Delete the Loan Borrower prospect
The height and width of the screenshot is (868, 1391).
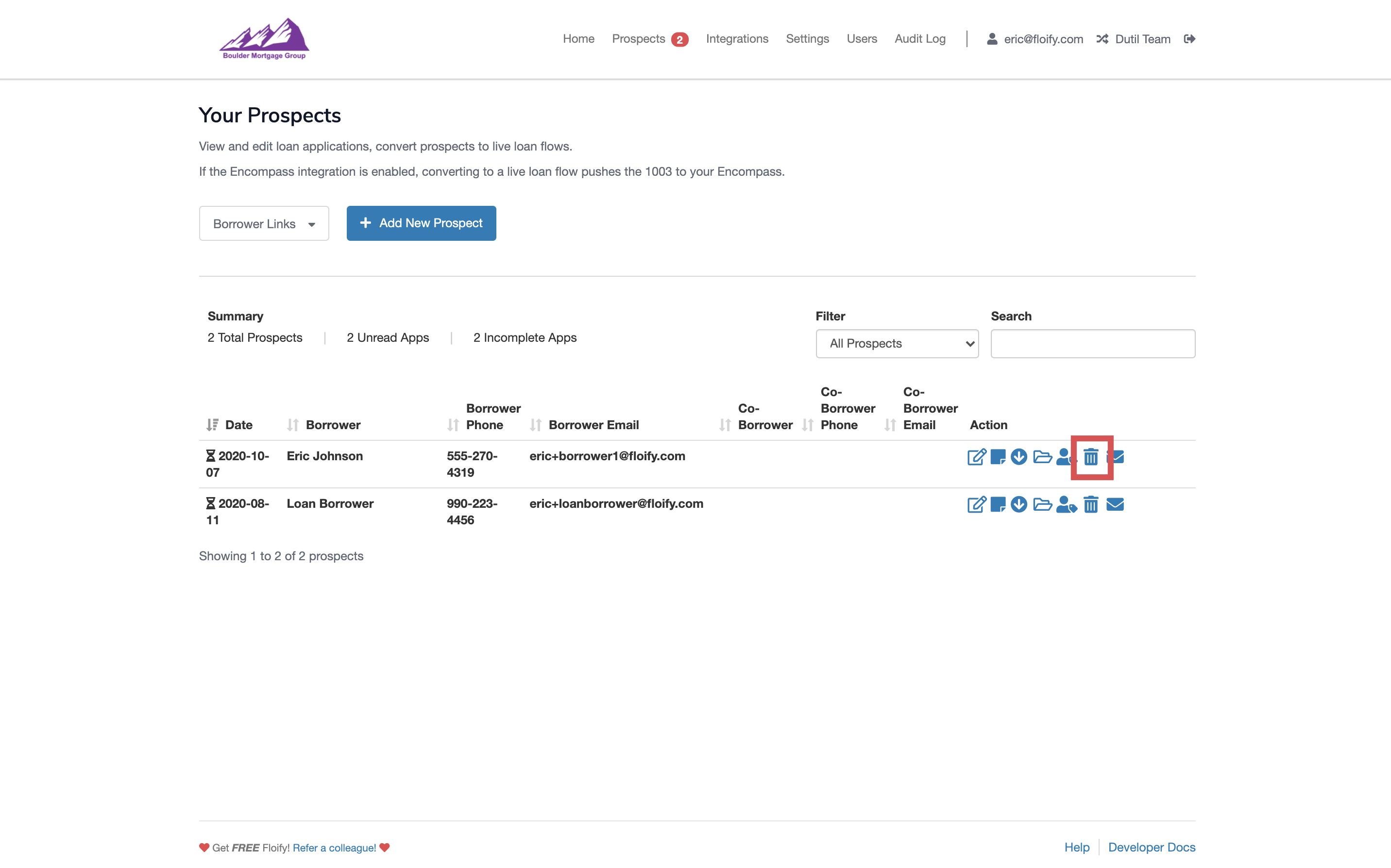pos(1091,504)
